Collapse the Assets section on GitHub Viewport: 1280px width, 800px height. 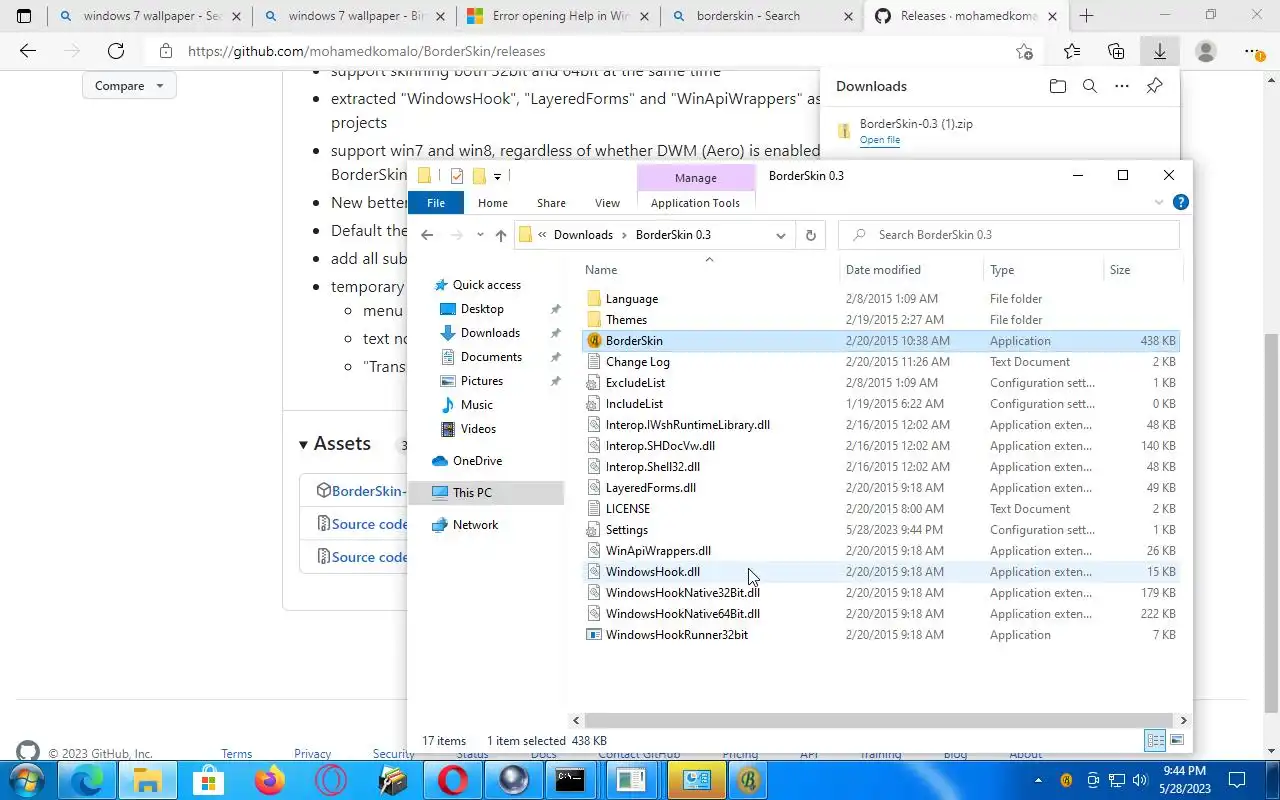[x=335, y=444]
